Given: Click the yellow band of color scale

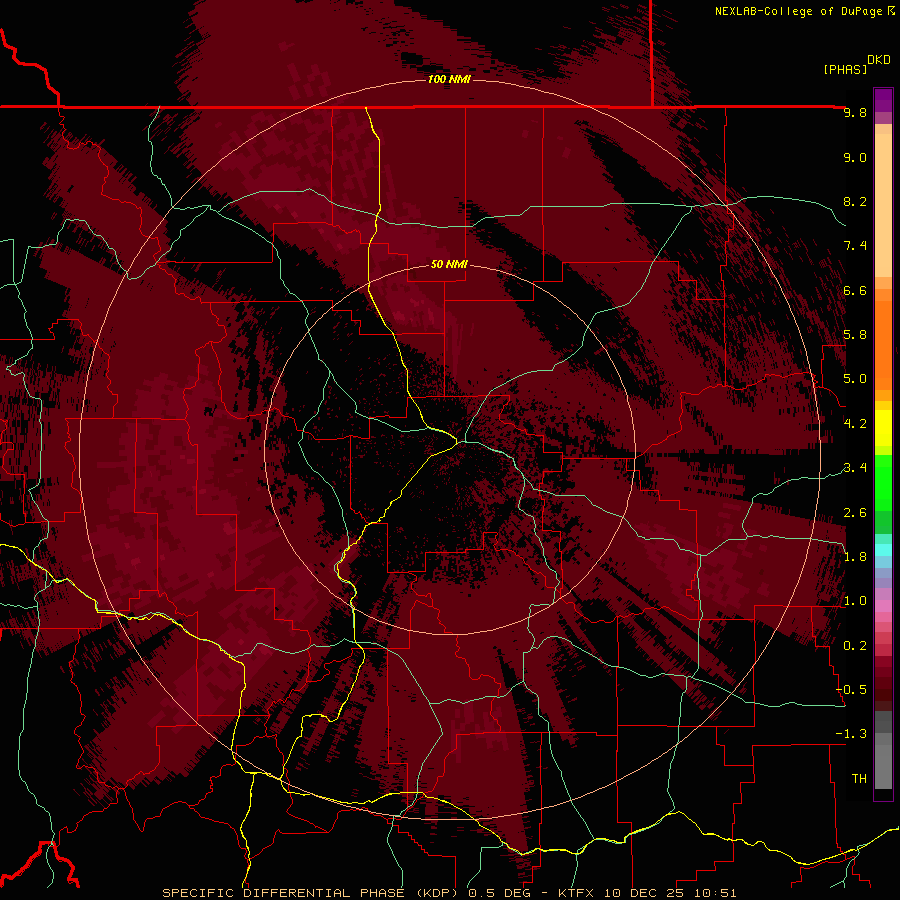Looking at the screenshot, I should [x=883, y=428].
